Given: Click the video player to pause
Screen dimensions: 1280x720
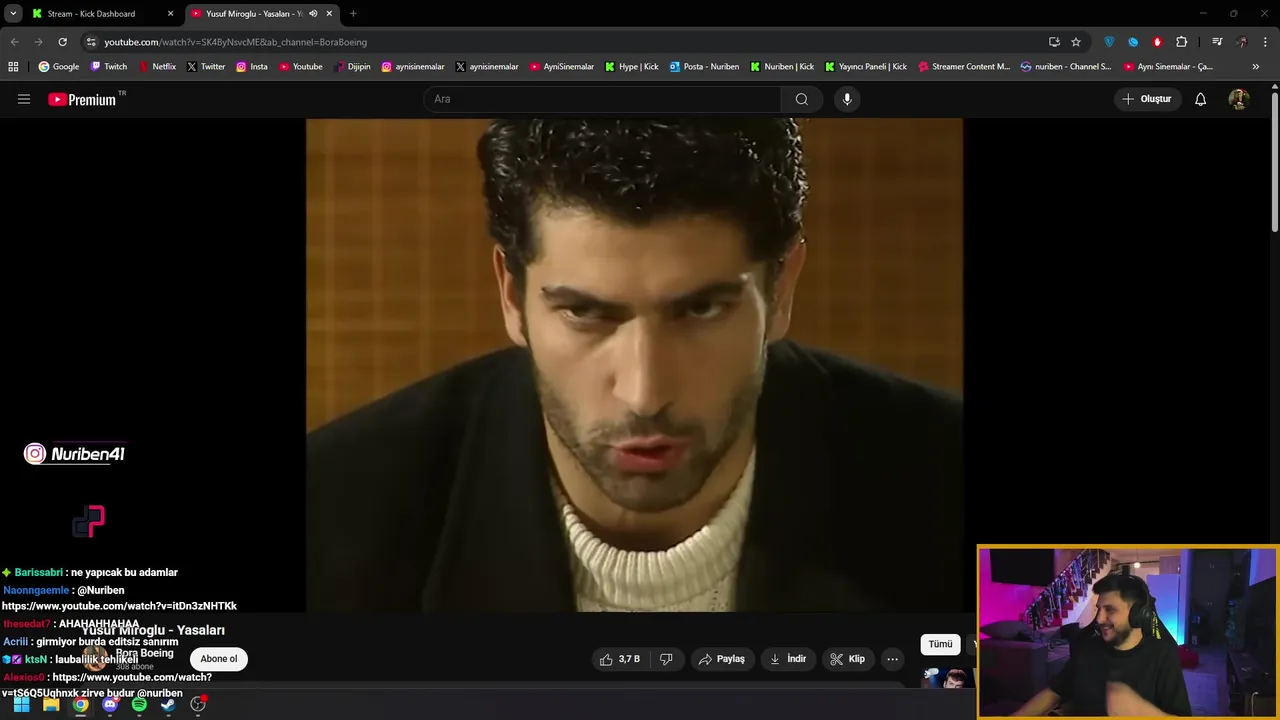Looking at the screenshot, I should [634, 365].
